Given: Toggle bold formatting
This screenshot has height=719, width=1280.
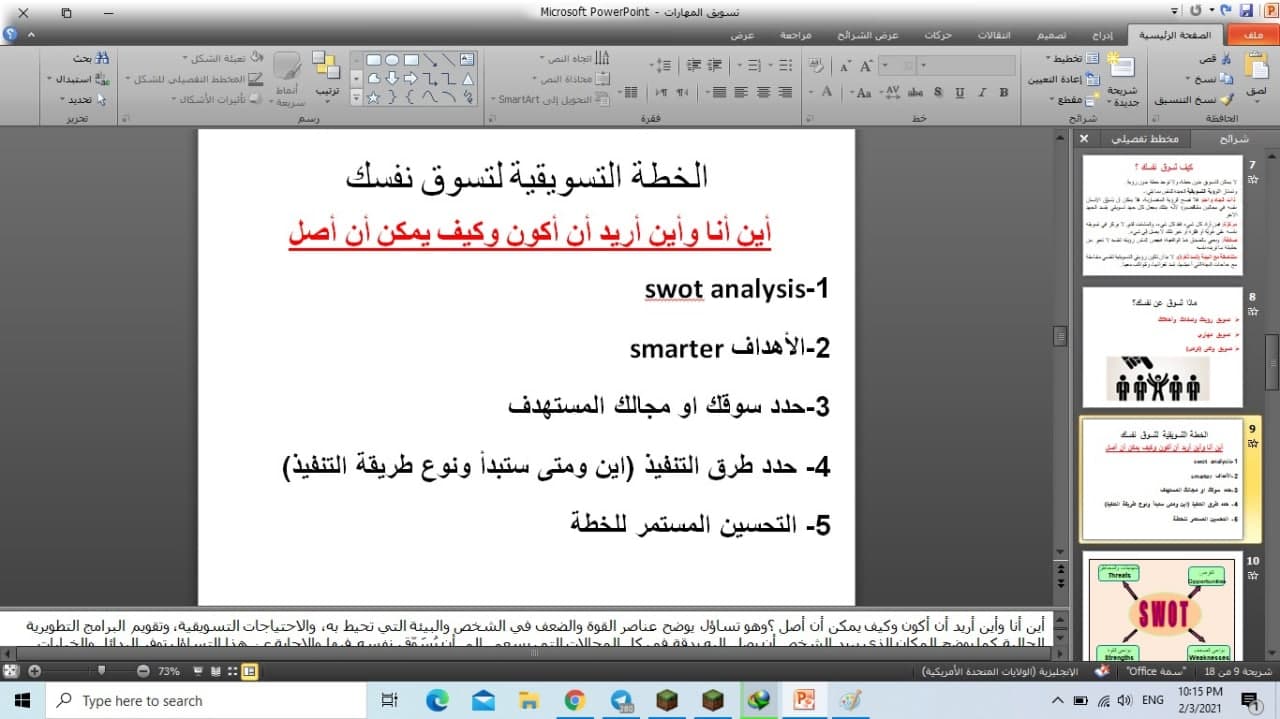Looking at the screenshot, I should pos(1003,92).
